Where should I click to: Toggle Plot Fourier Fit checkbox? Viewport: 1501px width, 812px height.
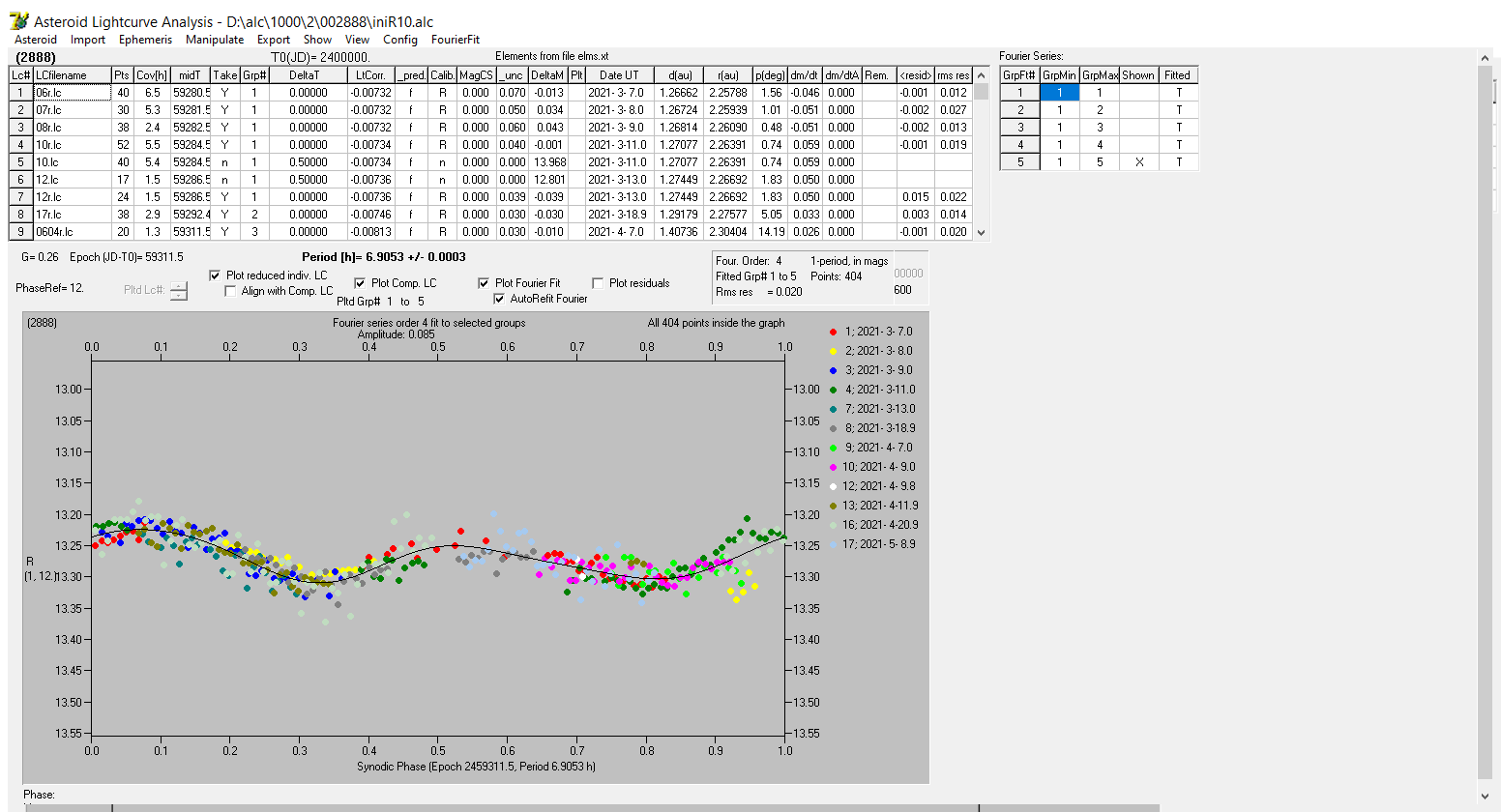pyautogui.click(x=484, y=283)
